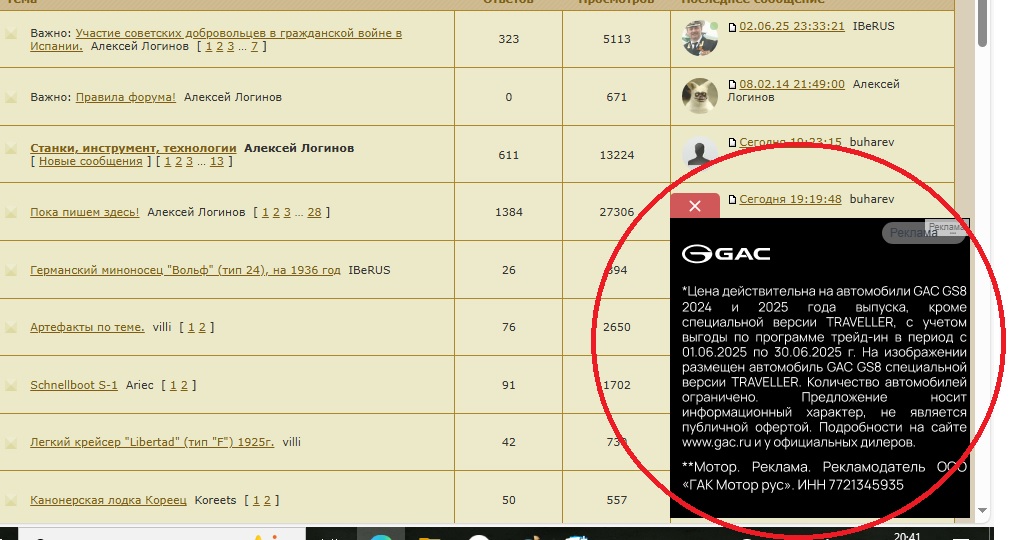The width and height of the screenshot is (1024, 540).
Task: Click the reply count 323
Action: click(509, 39)
